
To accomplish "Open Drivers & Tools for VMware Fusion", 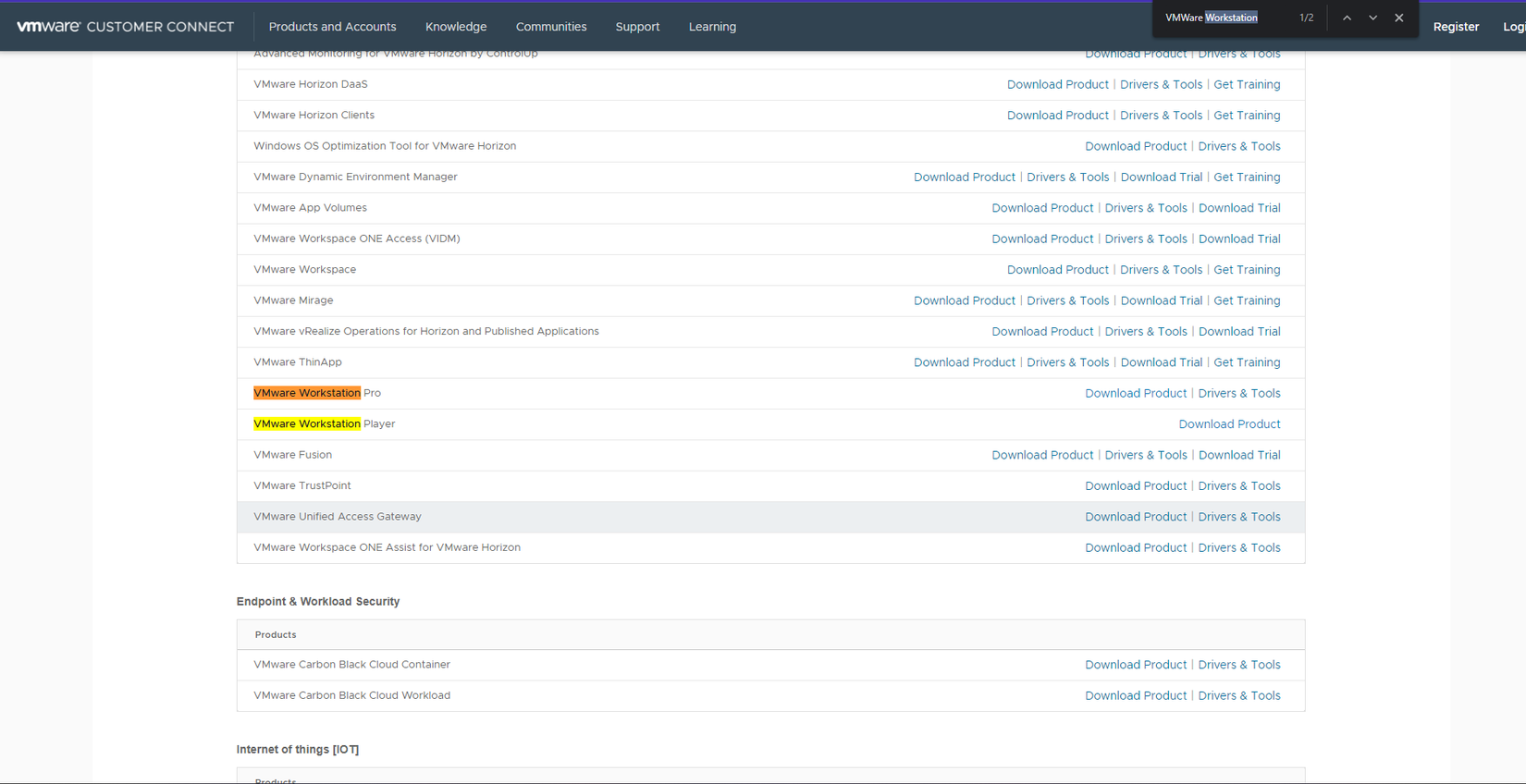I will tap(1146, 455).
